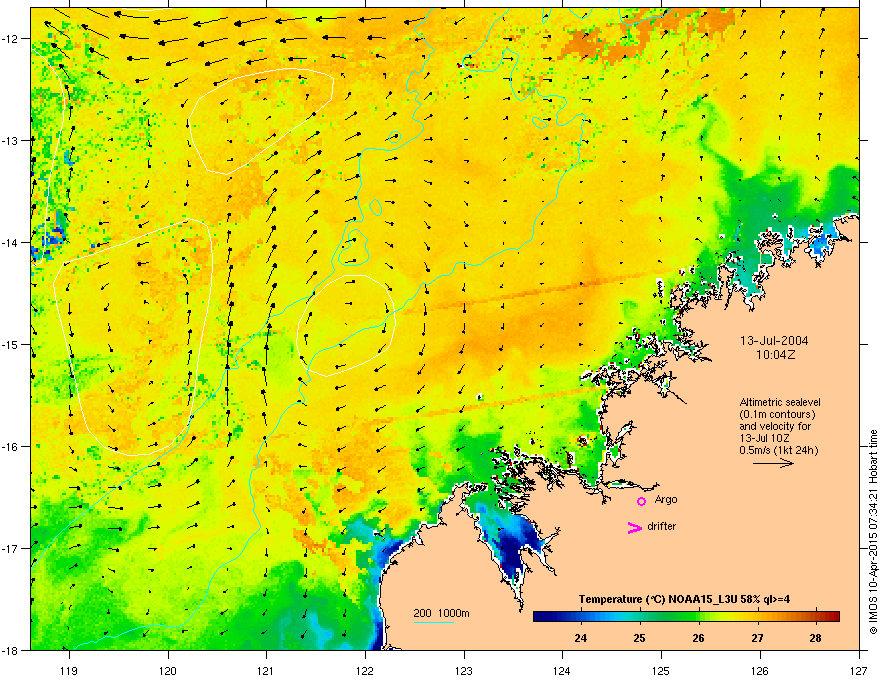
Task: Click the colorbar tick label 26
Action: pos(698,638)
